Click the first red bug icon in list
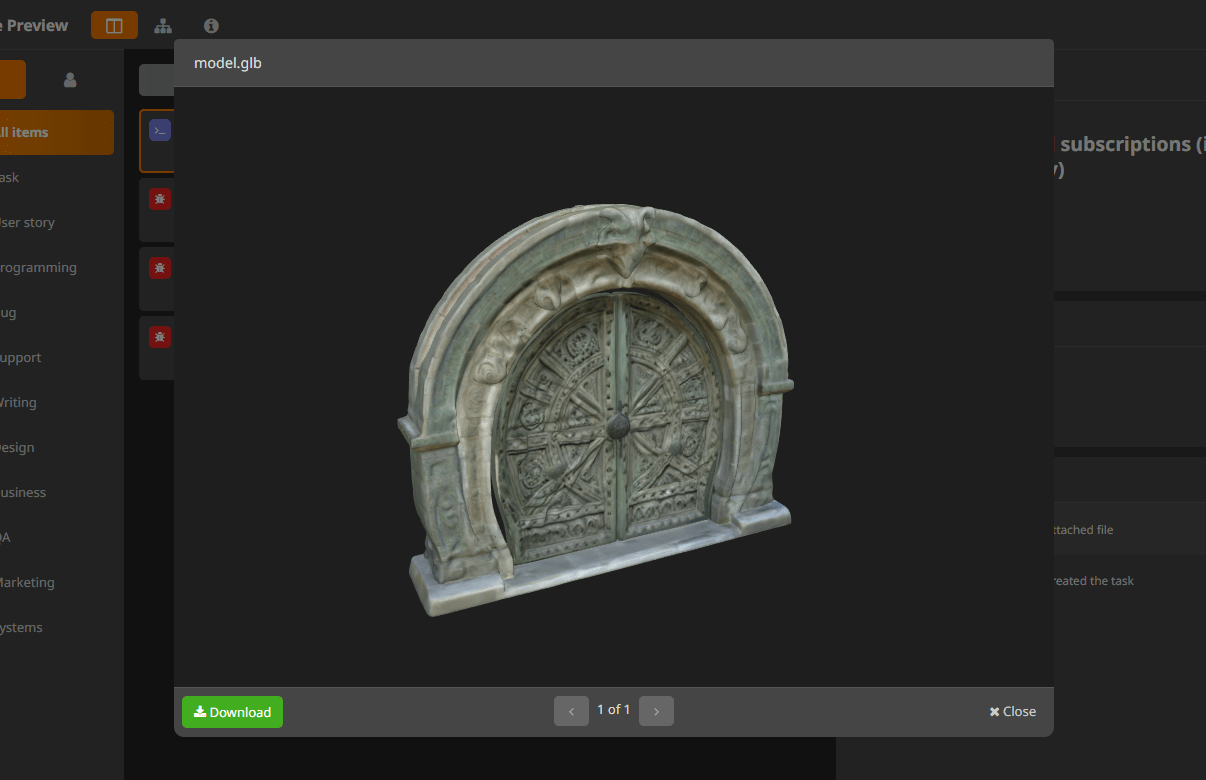Screen dimensions: 1206x780 tap(160, 198)
